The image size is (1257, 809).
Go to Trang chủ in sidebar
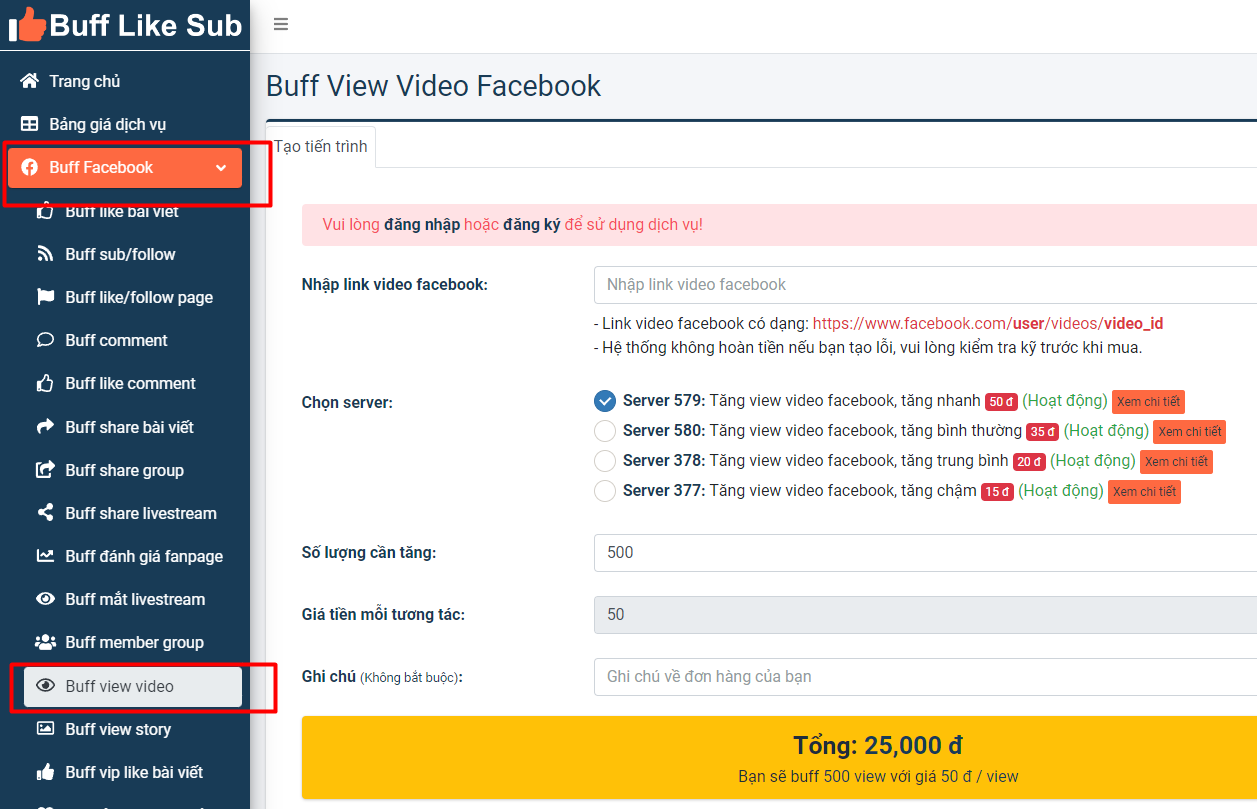point(125,81)
